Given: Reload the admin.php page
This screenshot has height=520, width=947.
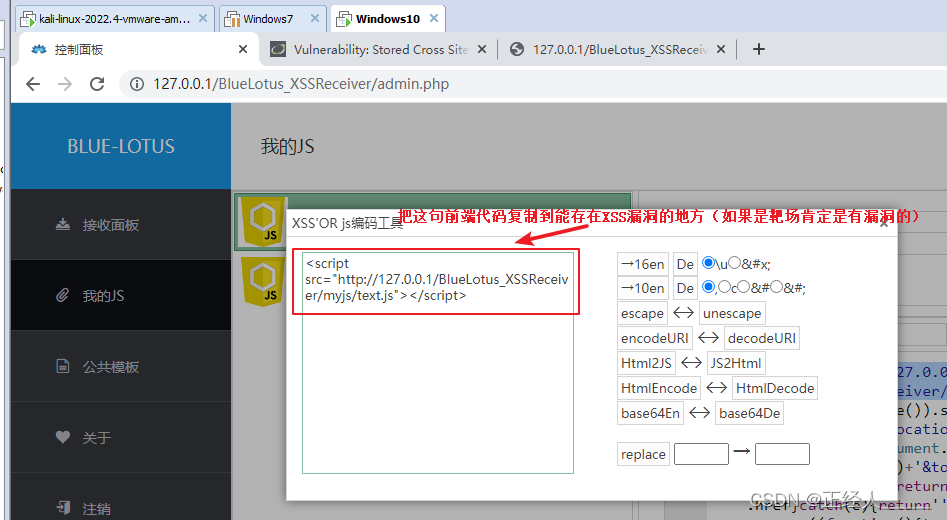Looking at the screenshot, I should pyautogui.click(x=97, y=84).
